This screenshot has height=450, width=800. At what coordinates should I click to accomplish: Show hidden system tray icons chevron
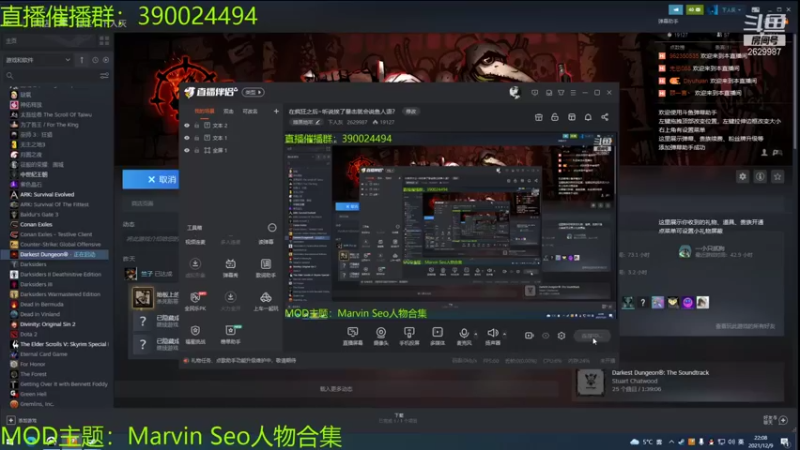click(x=671, y=442)
